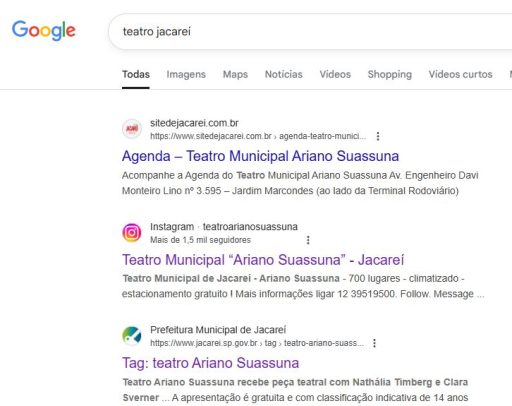This screenshot has width=512, height=406.
Task: Click the Google logo
Action: coord(44,30)
